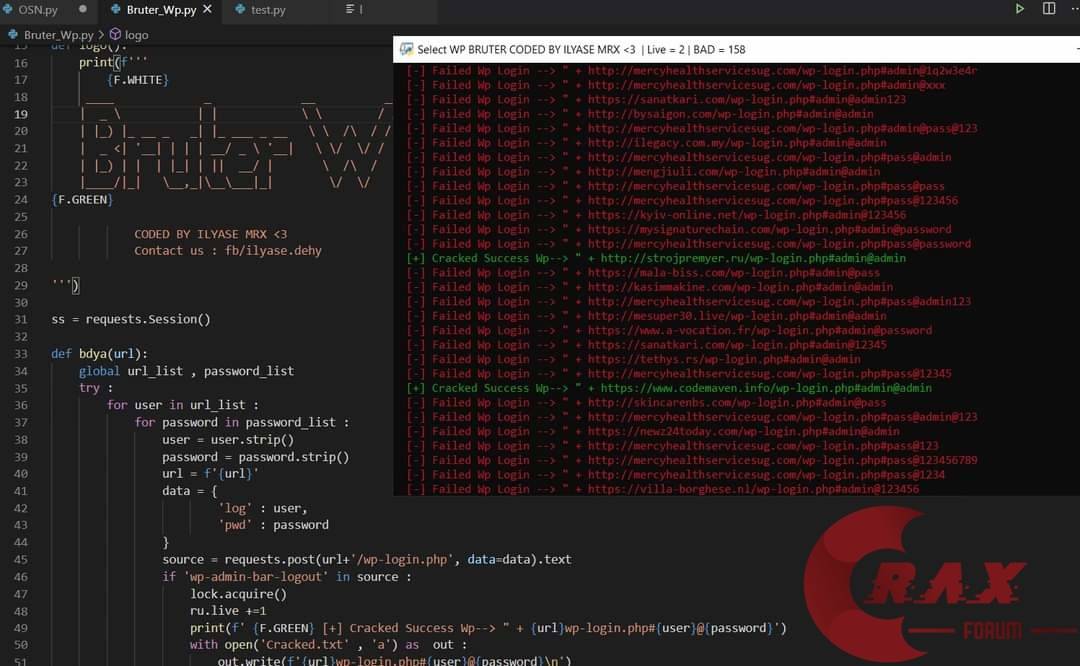The height and width of the screenshot is (666, 1080).
Task: Click the WP BRUTER console title bar
Action: [736, 49]
